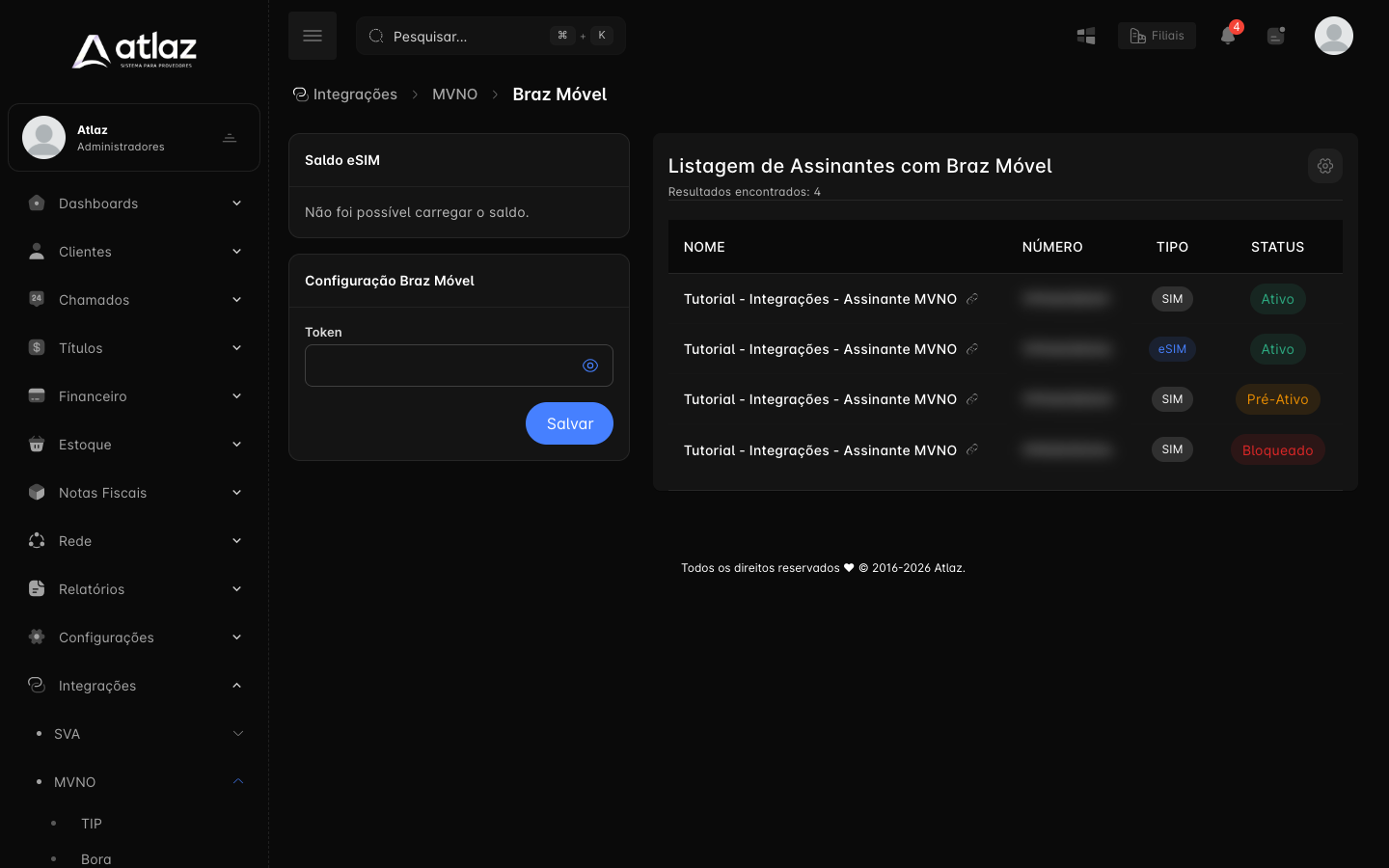Viewport: 1389px width, 868px height.
Task: Open the Atlaz Administradores profile switcher
Action: click(134, 138)
